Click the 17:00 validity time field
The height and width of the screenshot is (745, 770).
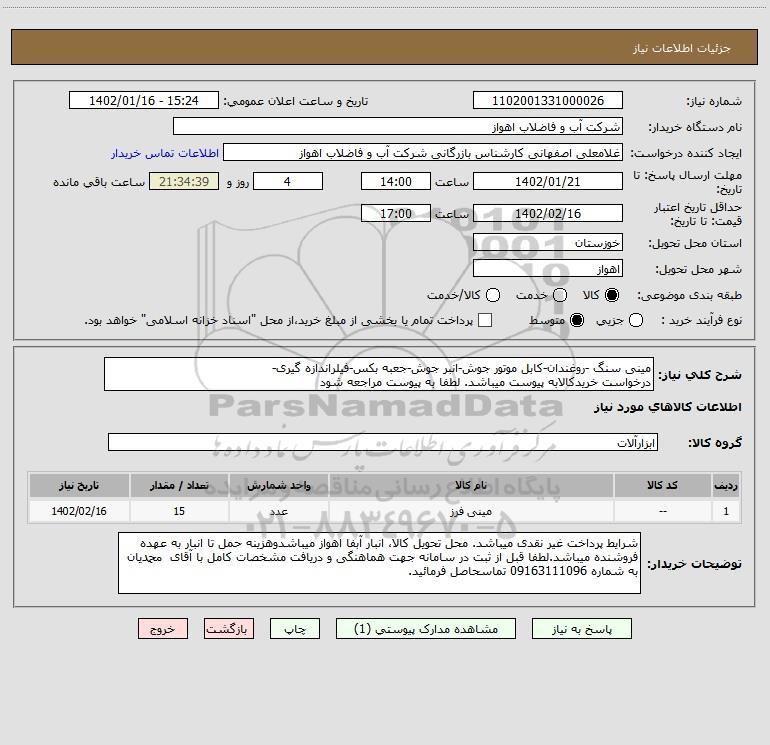[396, 213]
